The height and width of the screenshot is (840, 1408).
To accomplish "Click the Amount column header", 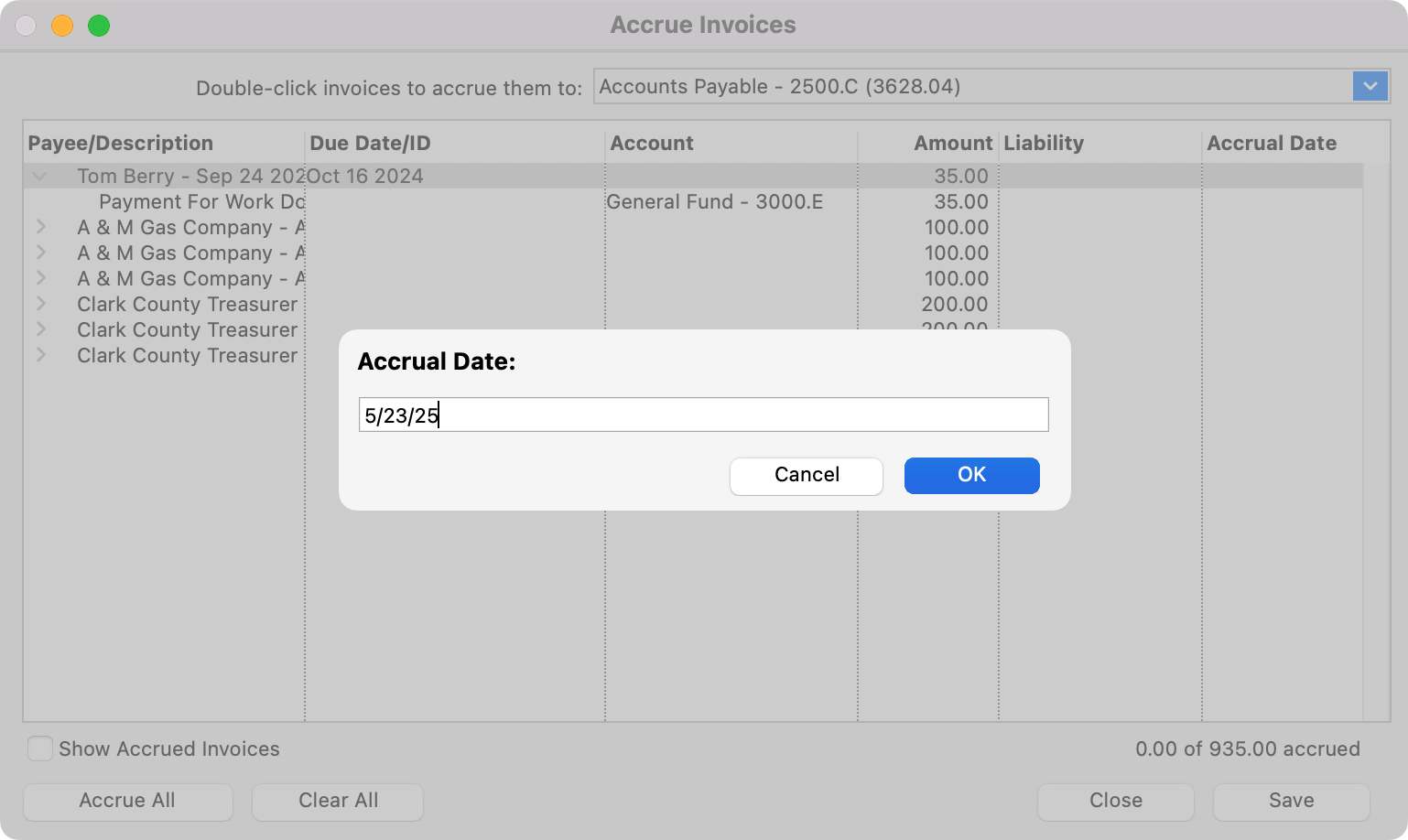I will tap(952, 144).
